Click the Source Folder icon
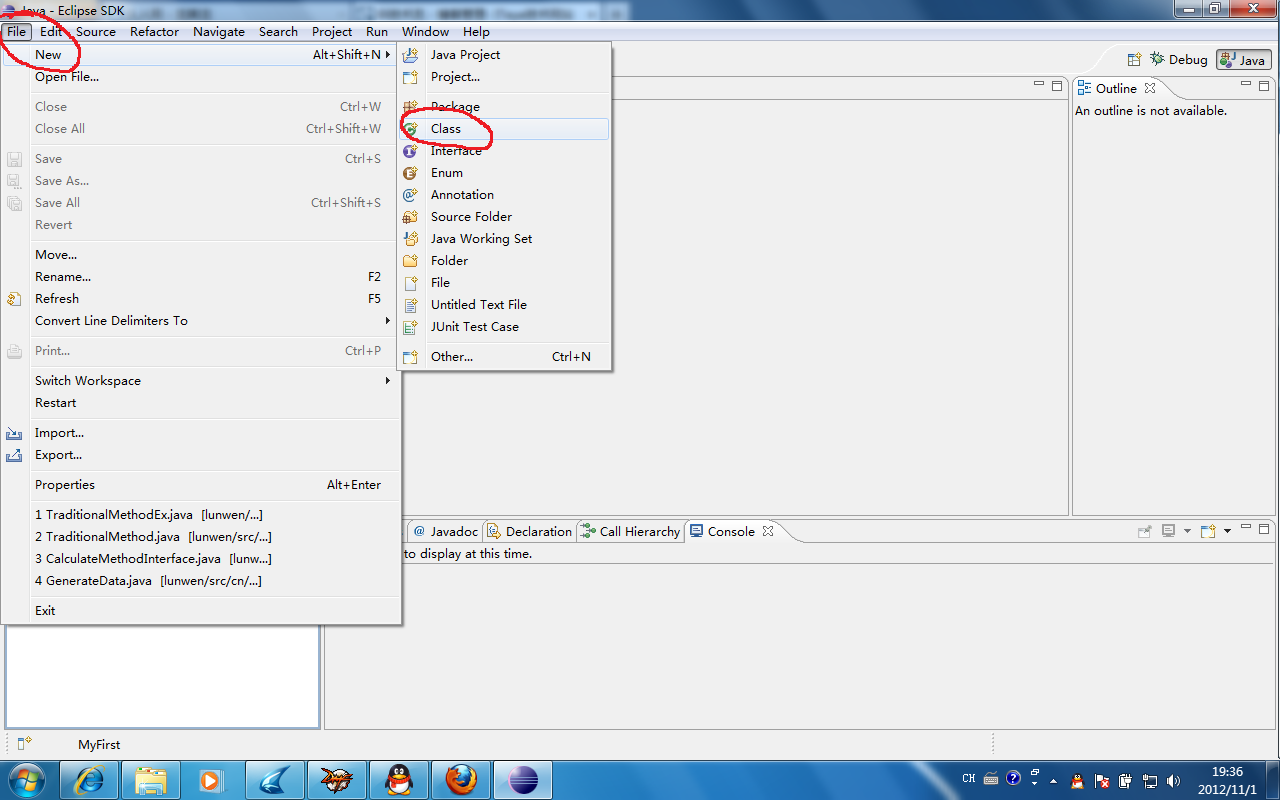Viewport: 1280px width, 800px height. [410, 217]
